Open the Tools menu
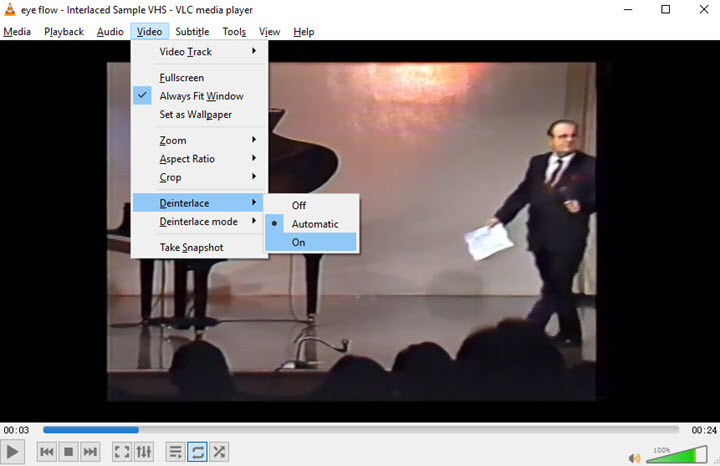 tap(234, 32)
